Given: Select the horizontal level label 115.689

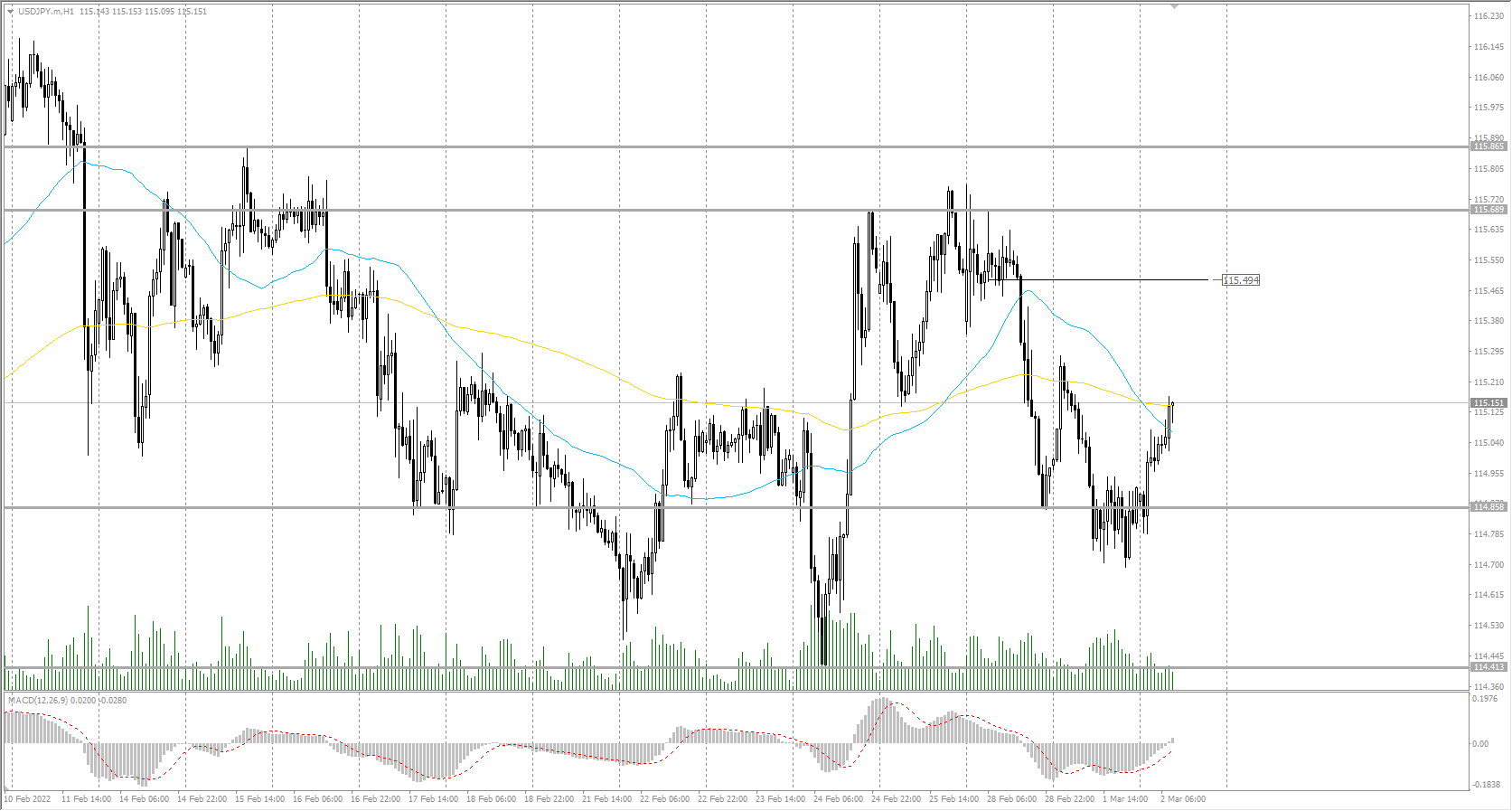Looking at the screenshot, I should coord(1489,210).
